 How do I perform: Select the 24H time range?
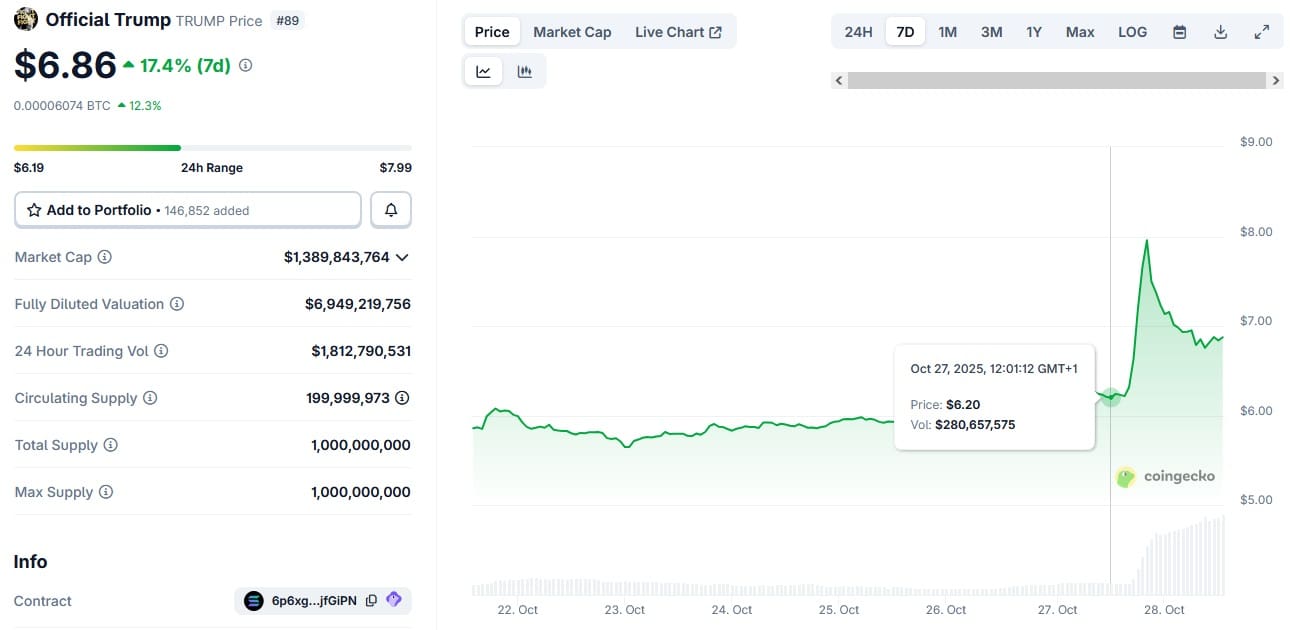(858, 32)
